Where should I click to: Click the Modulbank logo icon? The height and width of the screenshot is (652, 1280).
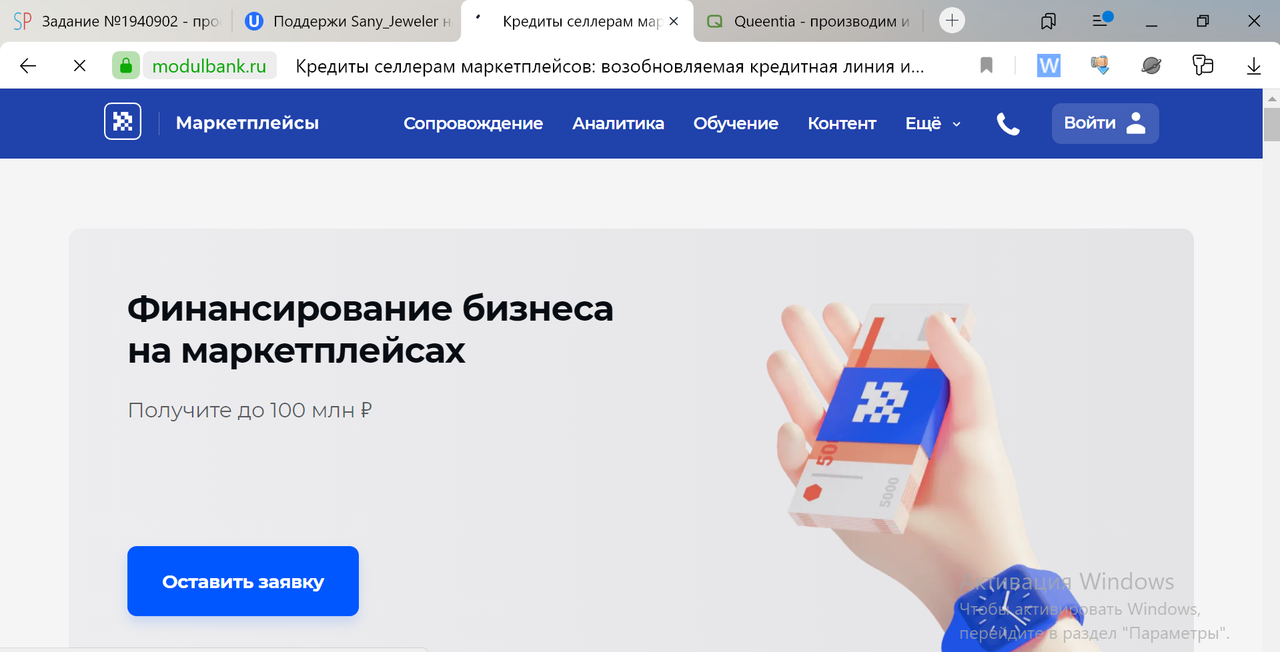122,122
